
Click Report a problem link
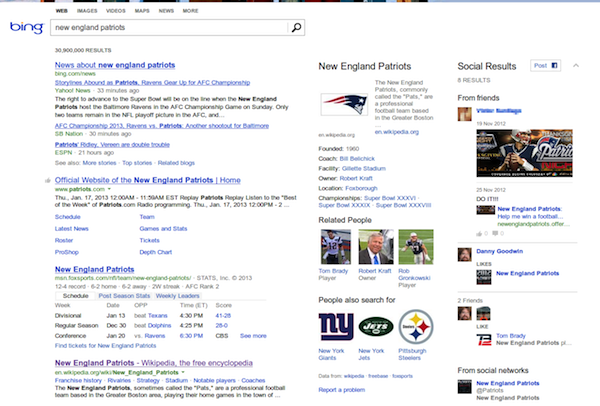(342, 390)
